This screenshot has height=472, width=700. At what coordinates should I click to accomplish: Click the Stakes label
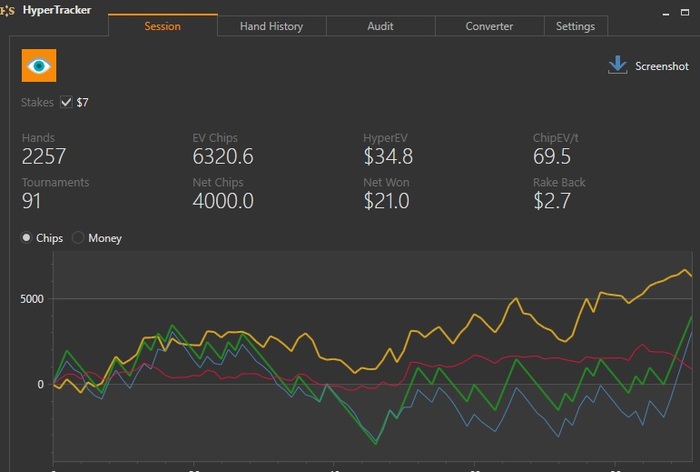tap(37, 102)
